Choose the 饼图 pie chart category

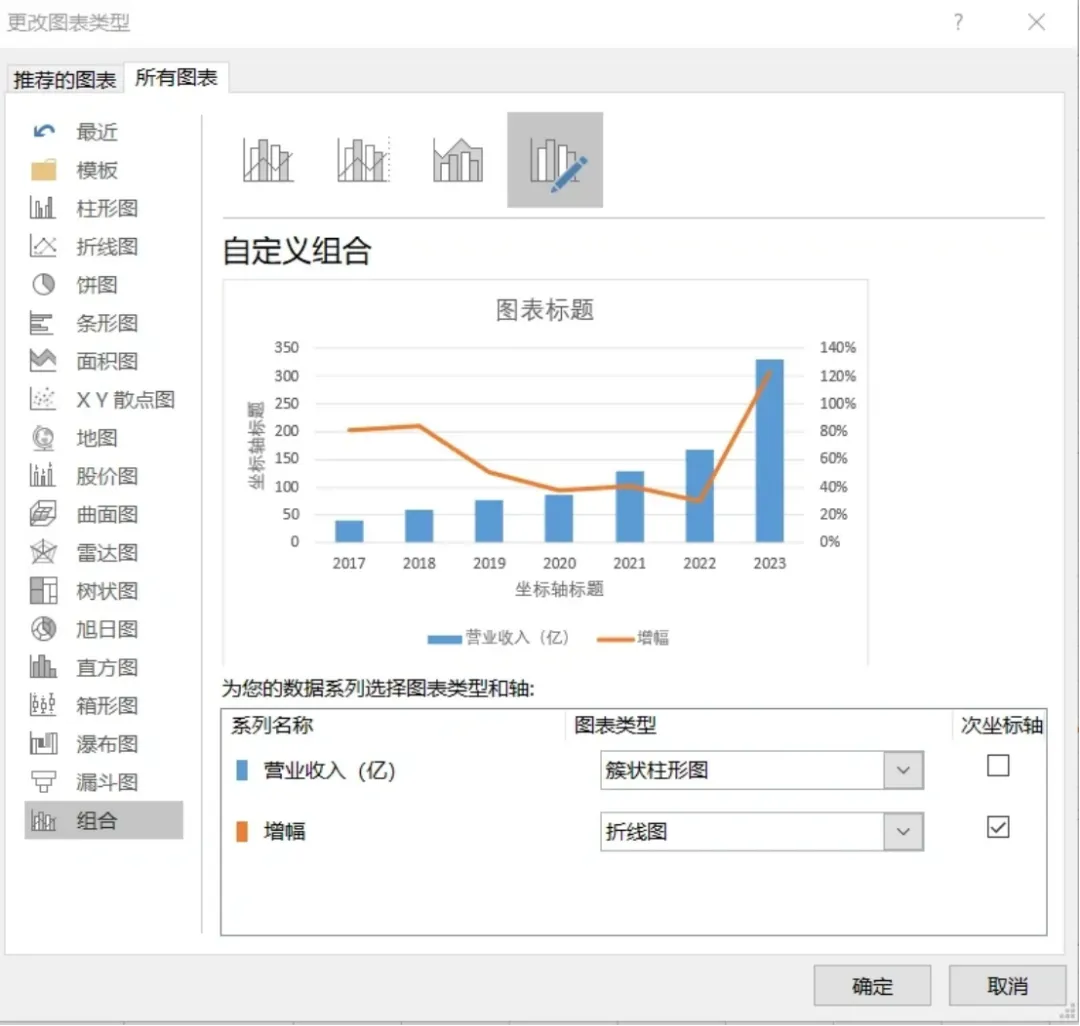[x=103, y=284]
